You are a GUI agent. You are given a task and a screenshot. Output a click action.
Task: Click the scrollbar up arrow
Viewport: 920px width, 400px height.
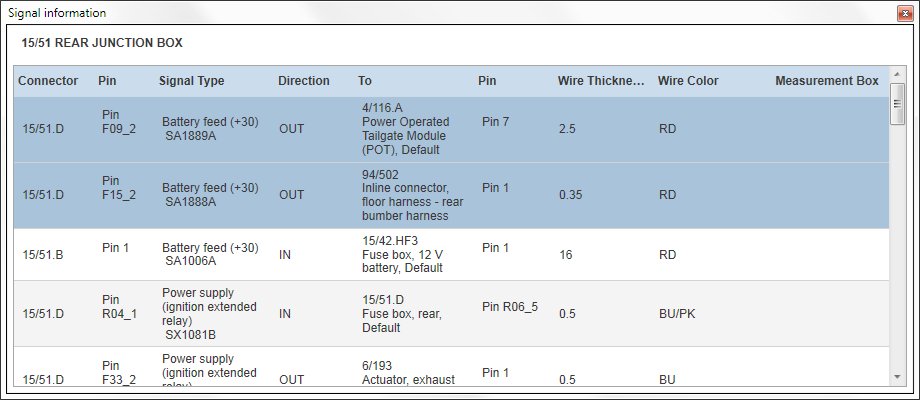[897, 74]
